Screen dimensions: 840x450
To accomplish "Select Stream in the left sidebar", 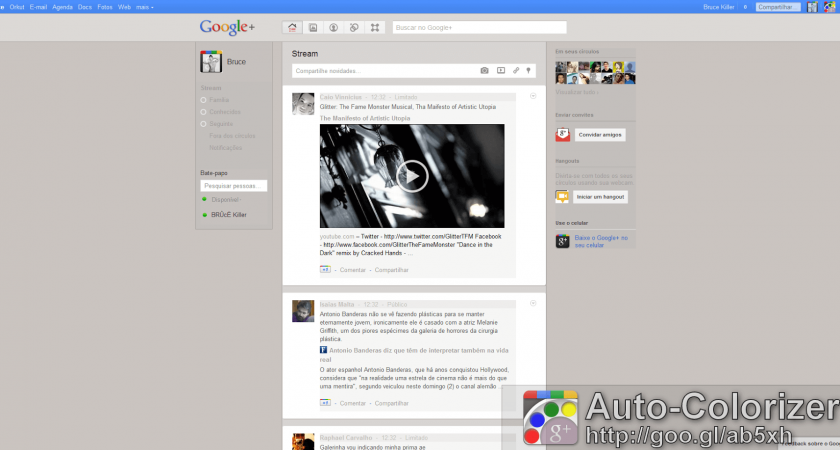I will point(211,88).
